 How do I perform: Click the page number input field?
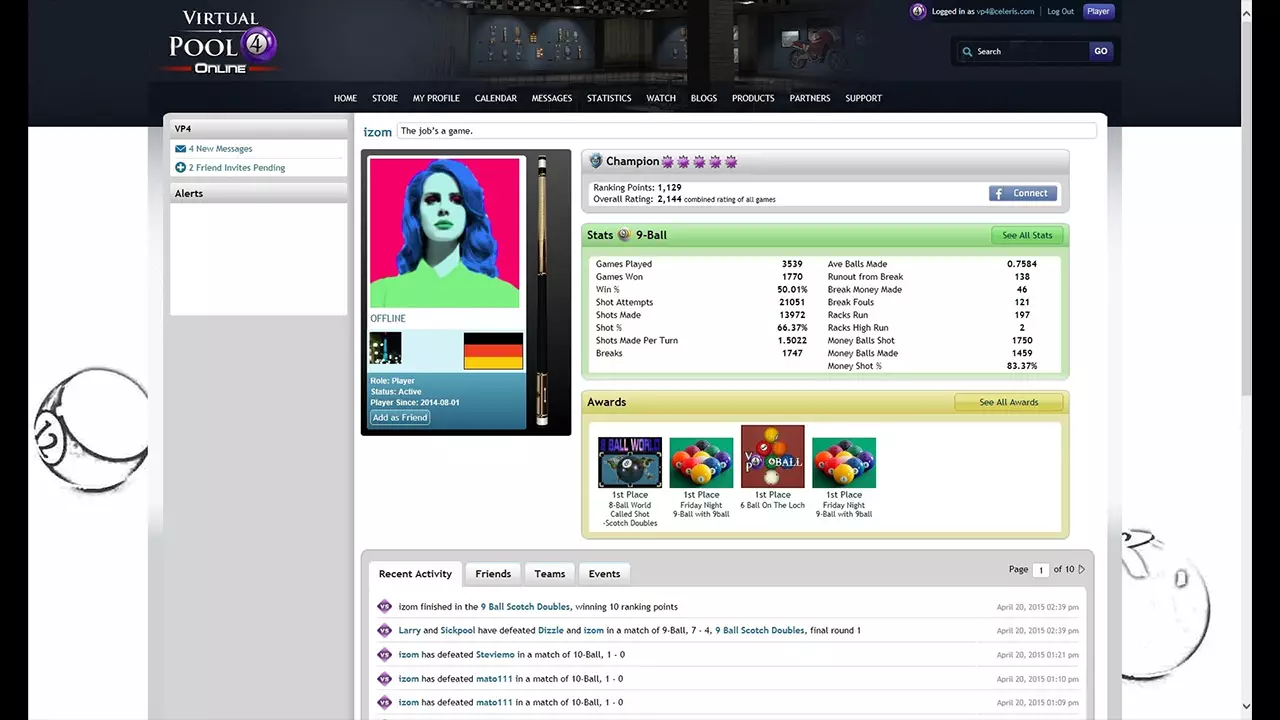click(1041, 570)
